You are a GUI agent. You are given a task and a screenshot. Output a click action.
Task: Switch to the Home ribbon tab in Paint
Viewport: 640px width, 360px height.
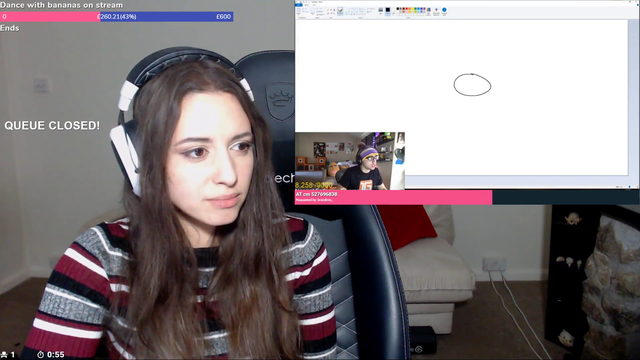click(307, 5)
